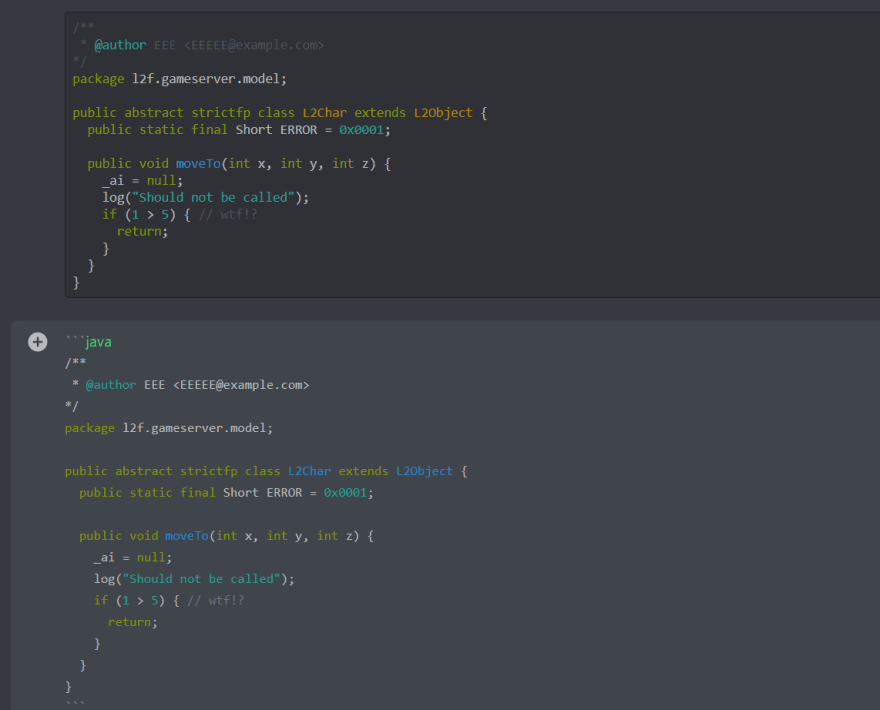
Task: Click the plus attachment button beside the message draft
Action: tap(38, 342)
